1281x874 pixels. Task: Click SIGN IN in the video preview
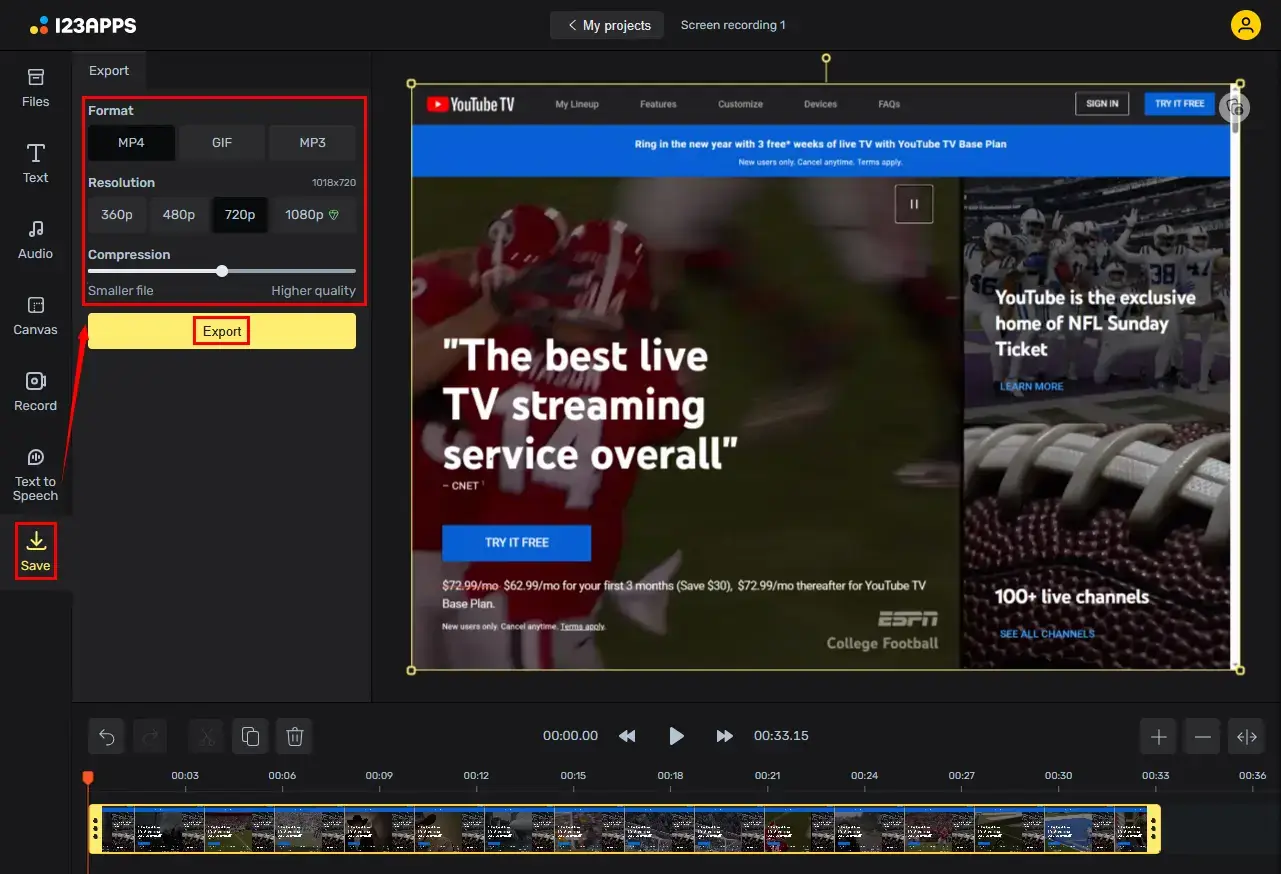(x=1102, y=104)
